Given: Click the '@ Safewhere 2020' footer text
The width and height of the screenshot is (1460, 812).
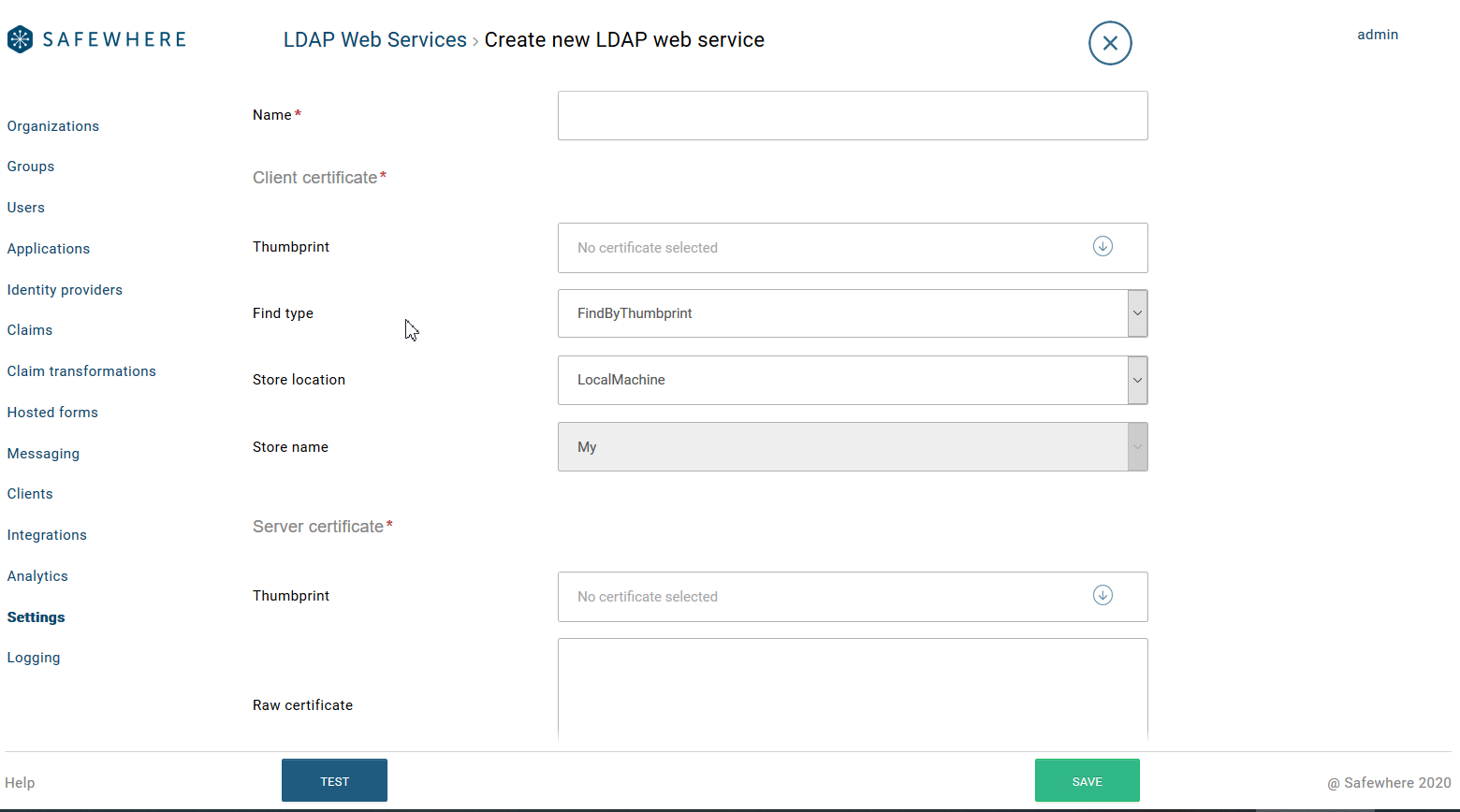Looking at the screenshot, I should [x=1389, y=783].
